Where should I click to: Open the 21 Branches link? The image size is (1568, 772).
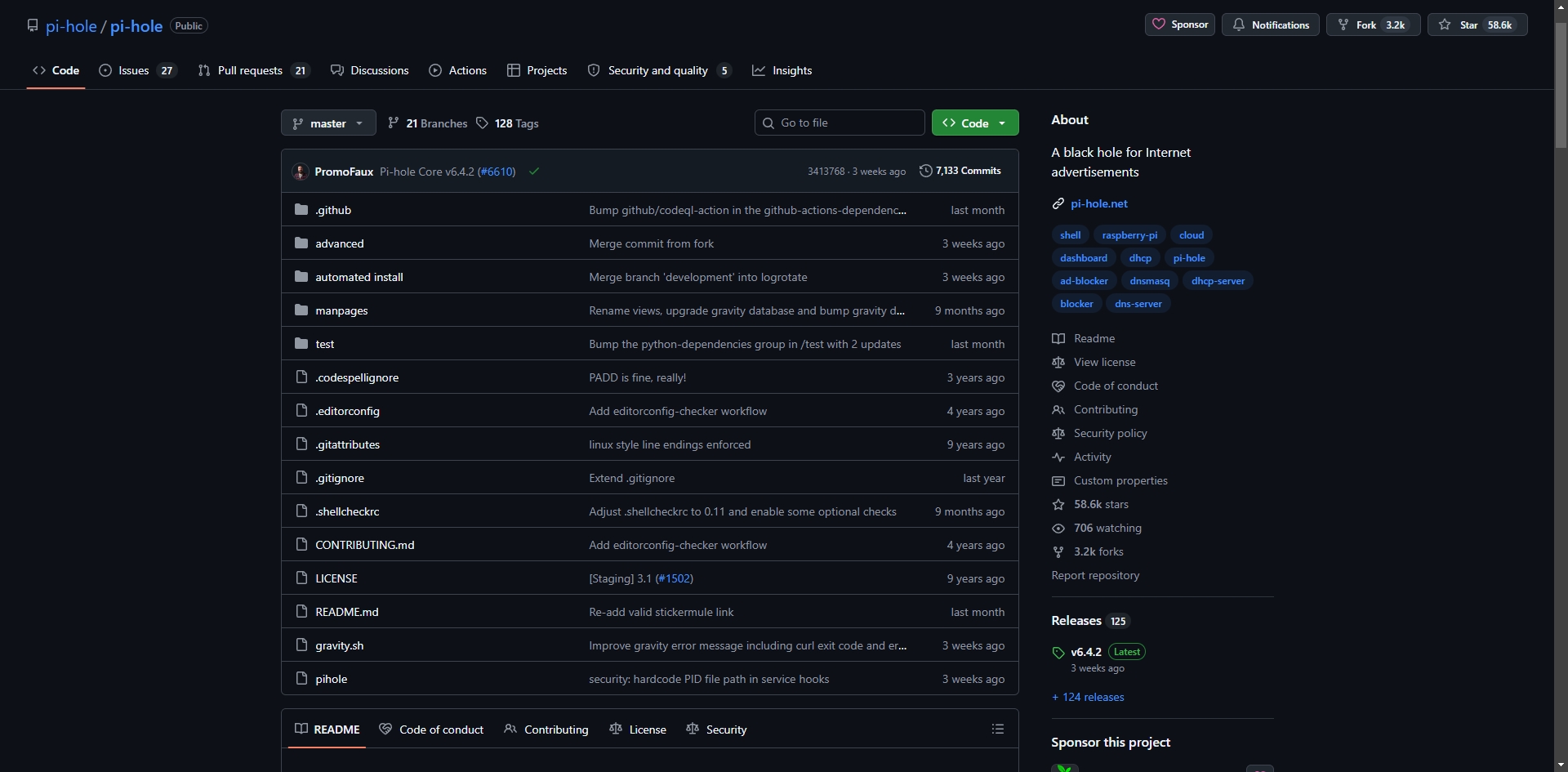pos(428,123)
